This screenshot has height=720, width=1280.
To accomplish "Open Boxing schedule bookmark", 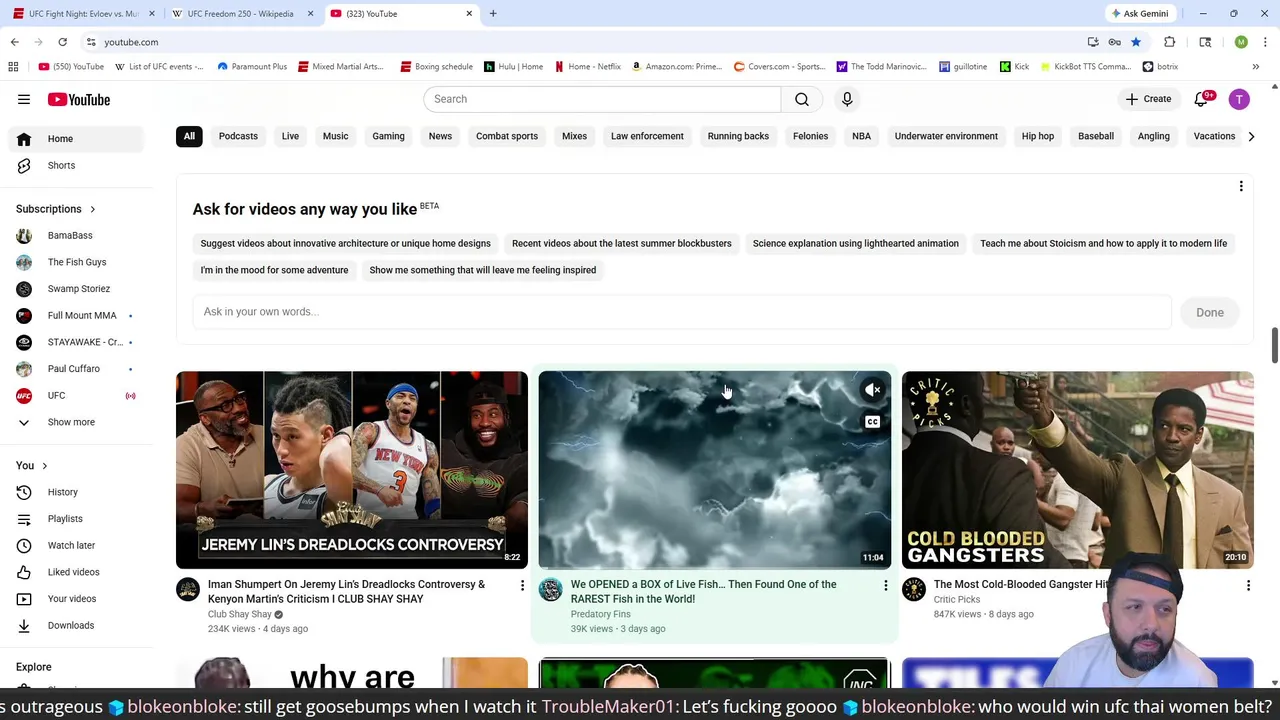I will tap(436, 67).
